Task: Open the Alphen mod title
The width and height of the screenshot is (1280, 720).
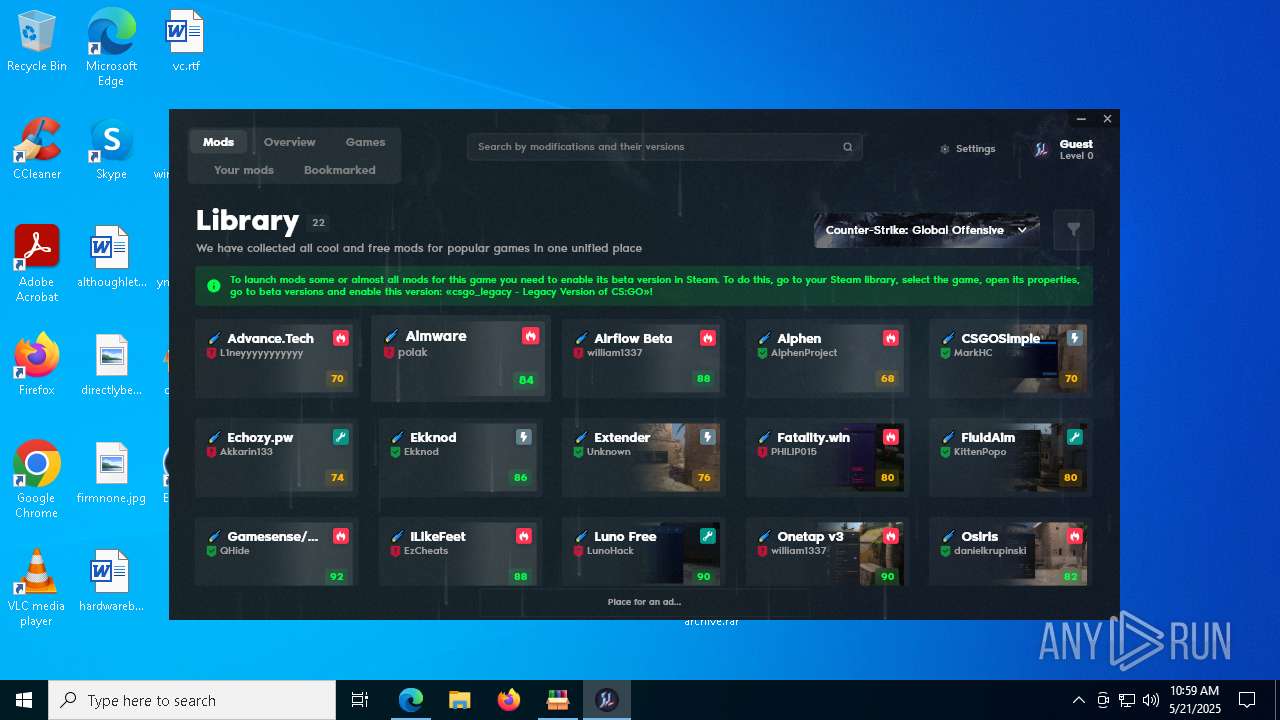Action: [x=799, y=339]
